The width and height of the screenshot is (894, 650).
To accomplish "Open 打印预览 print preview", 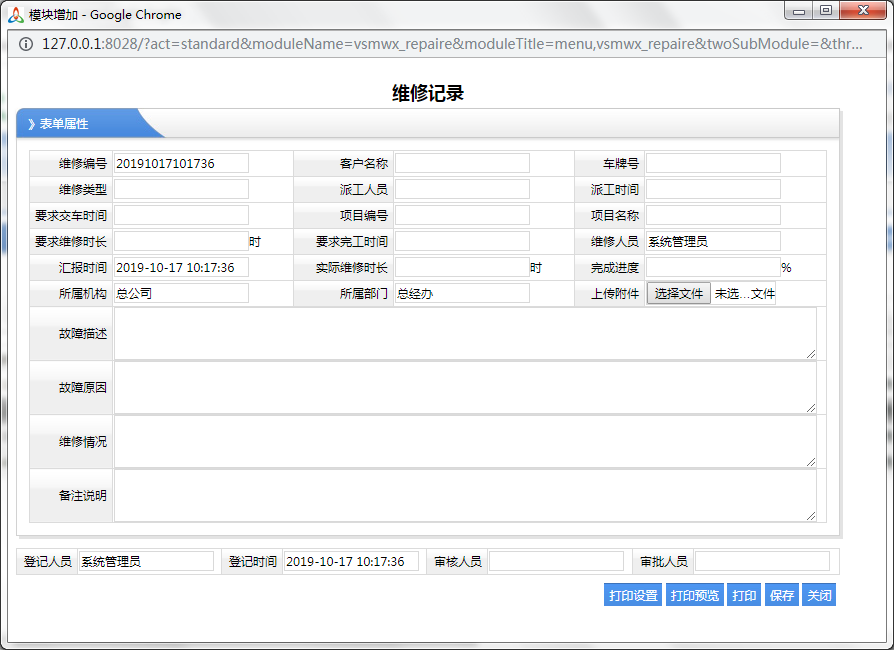I will coord(694,596).
